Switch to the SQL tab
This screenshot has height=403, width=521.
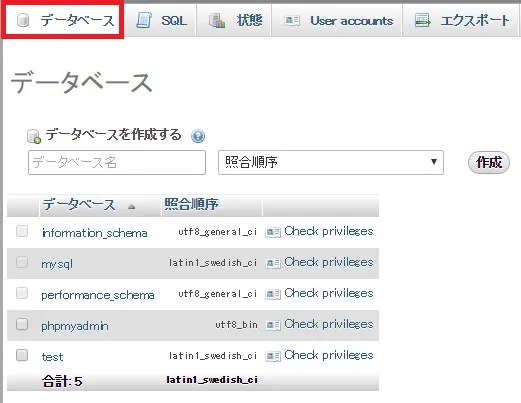tap(162, 21)
